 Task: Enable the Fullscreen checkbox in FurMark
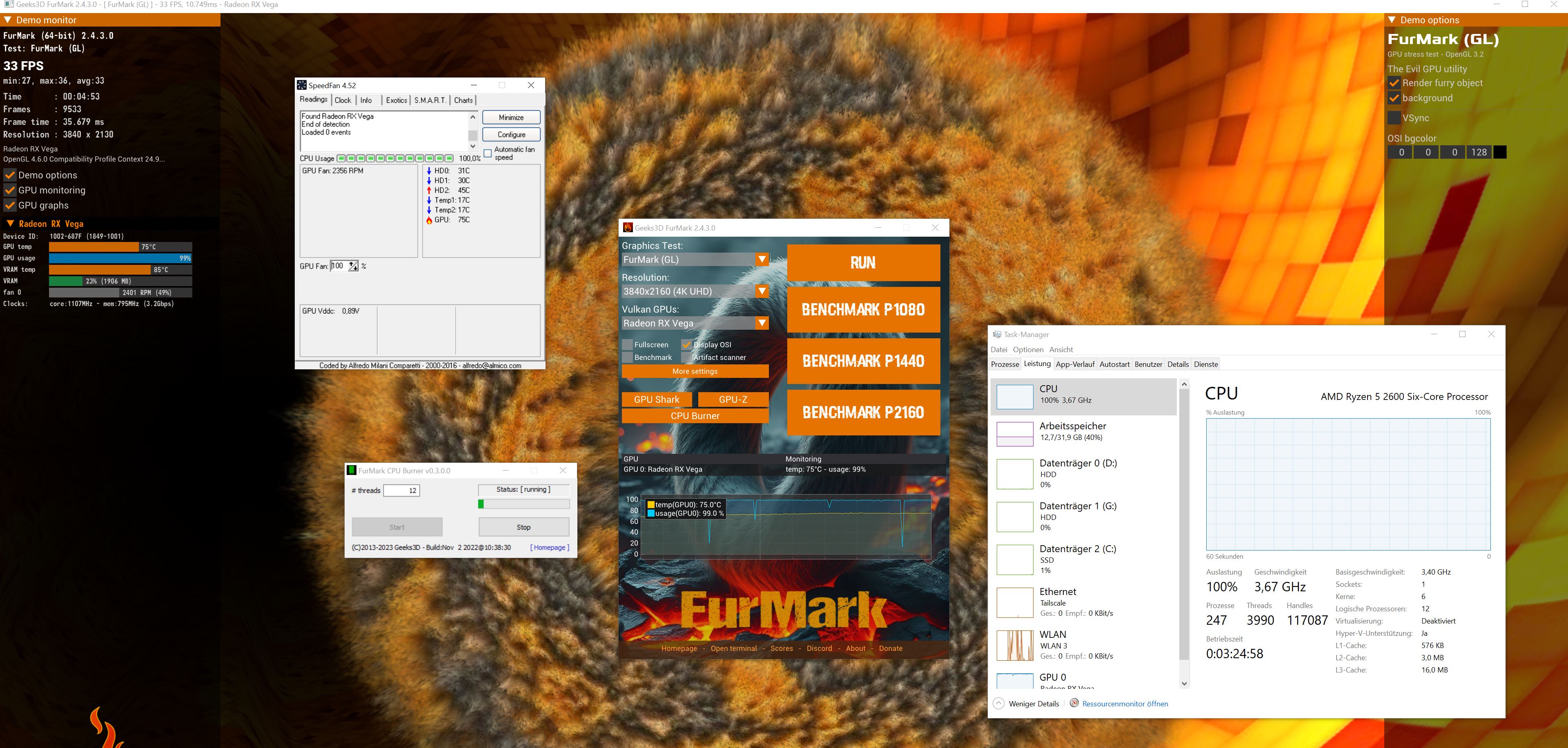click(627, 345)
